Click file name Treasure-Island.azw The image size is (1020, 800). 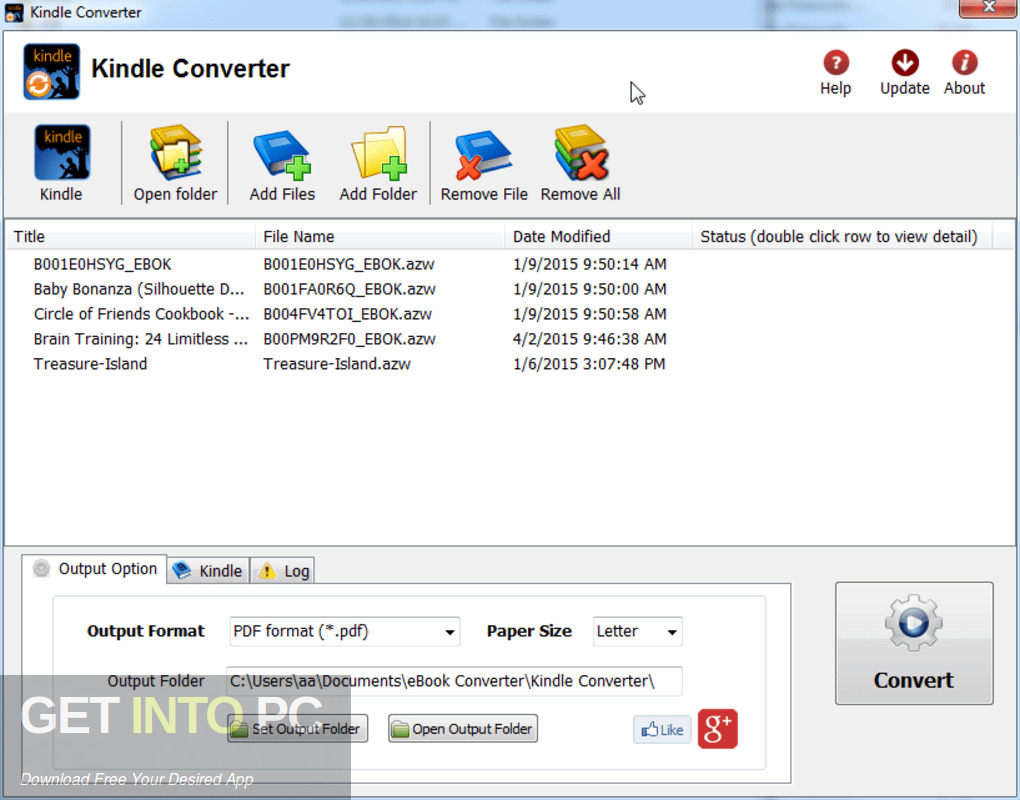[337, 364]
